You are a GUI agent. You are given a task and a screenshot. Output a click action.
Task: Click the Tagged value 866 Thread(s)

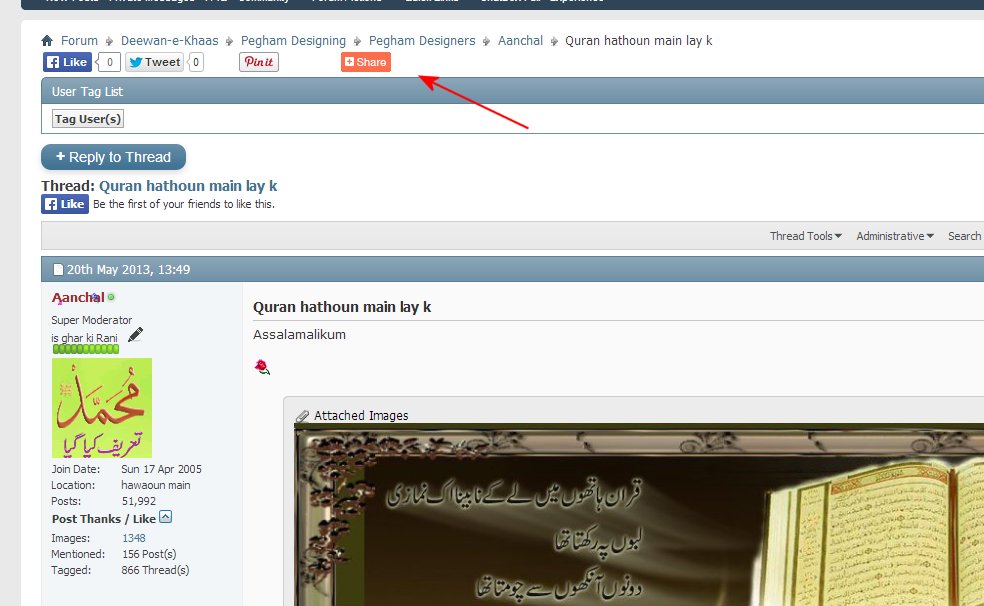click(x=155, y=570)
